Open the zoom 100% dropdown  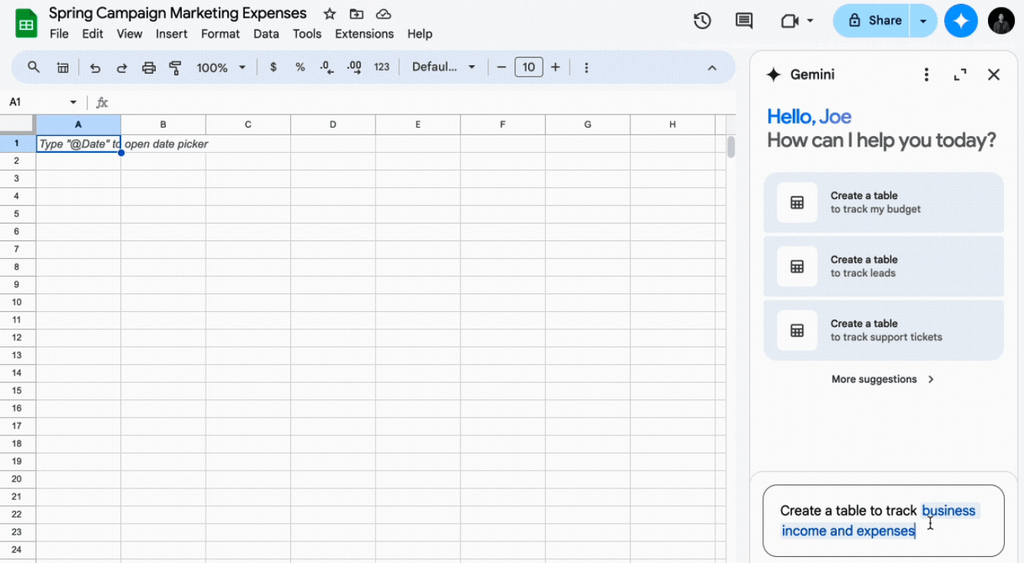pyautogui.click(x=221, y=67)
